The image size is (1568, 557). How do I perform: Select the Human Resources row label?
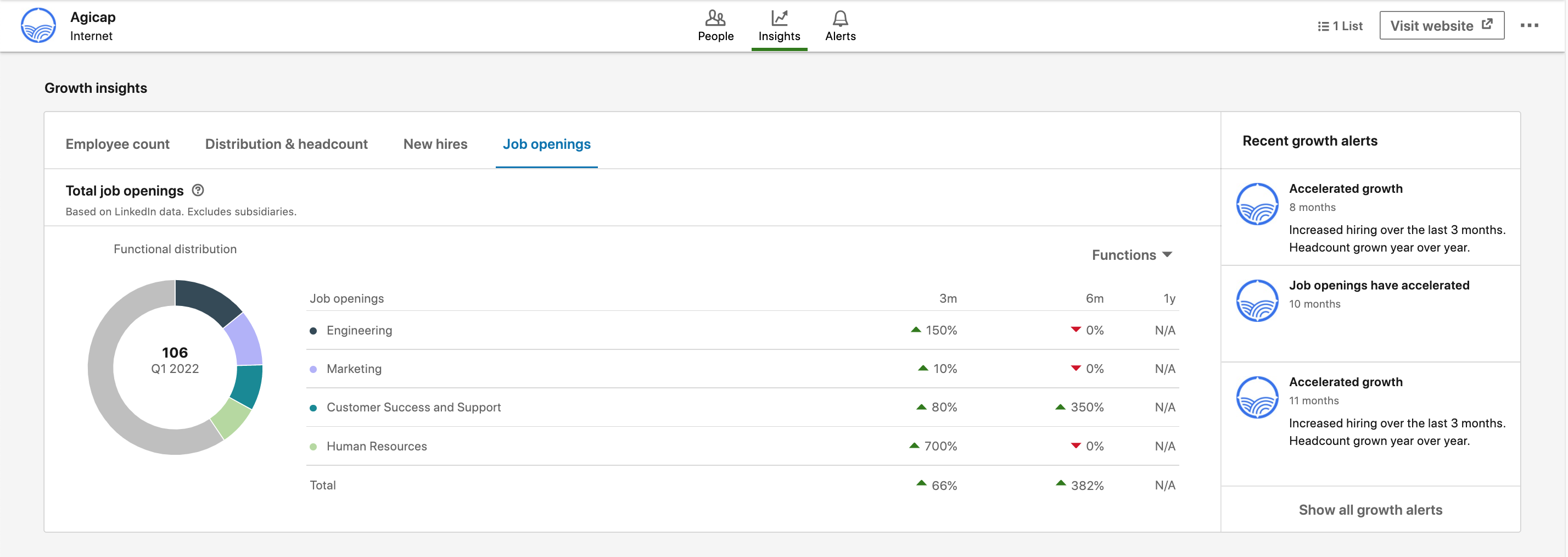(376, 446)
